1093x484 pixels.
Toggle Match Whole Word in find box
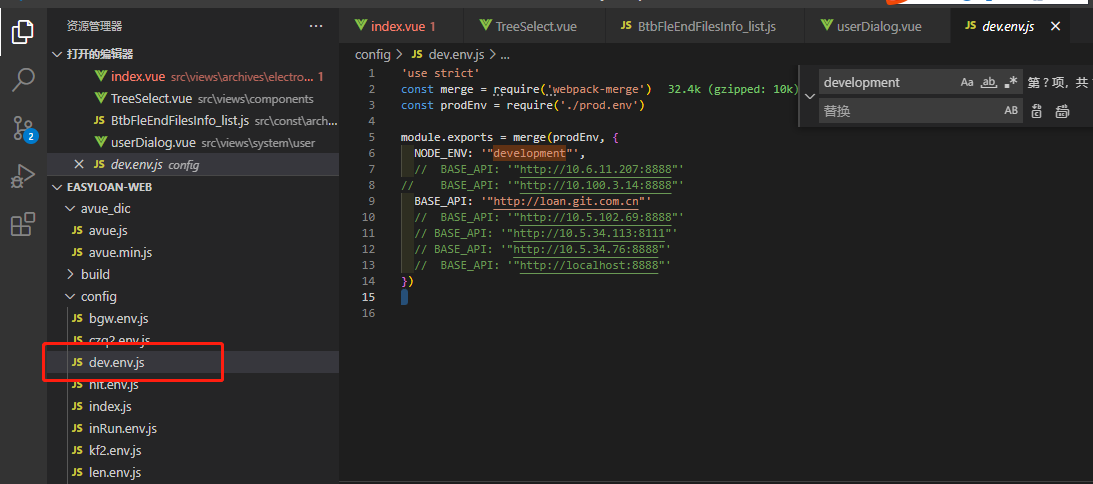coord(989,83)
